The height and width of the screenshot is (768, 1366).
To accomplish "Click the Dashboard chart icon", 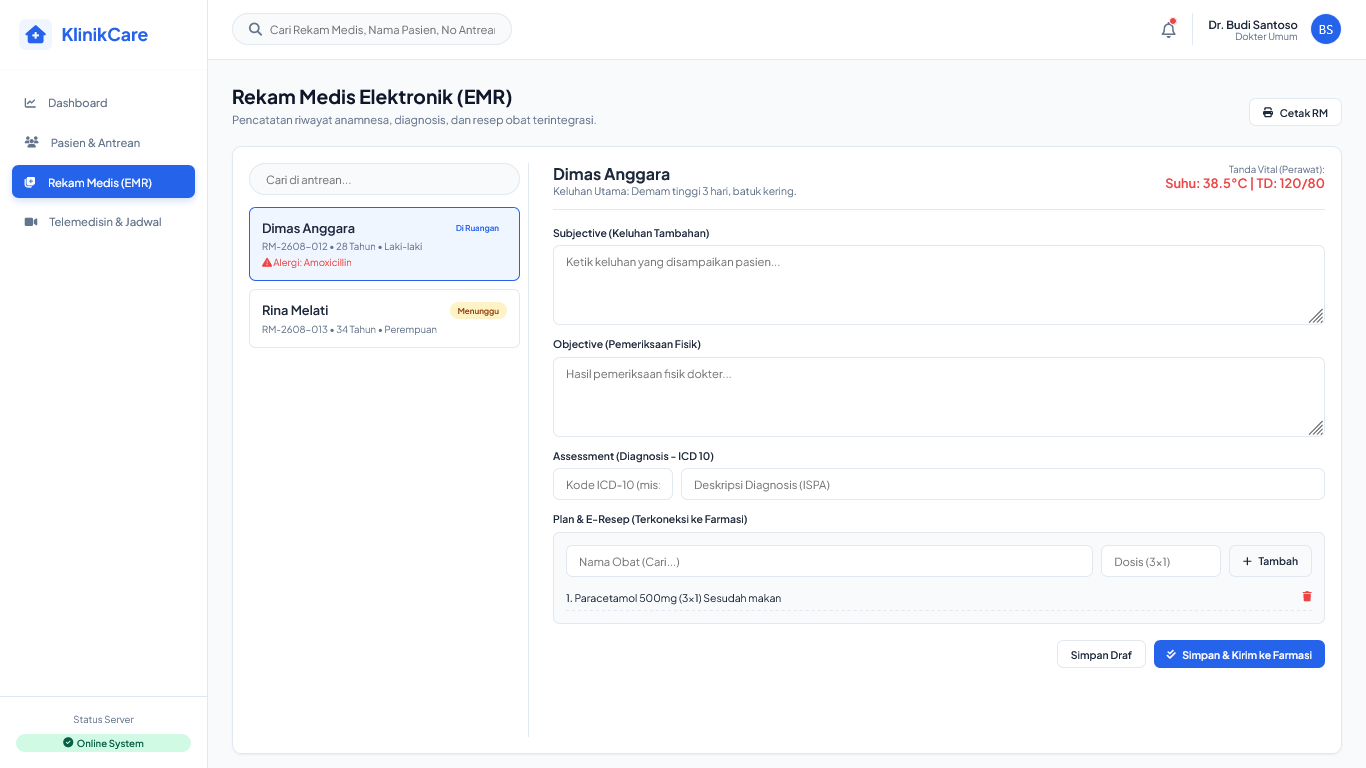I will pyautogui.click(x=30, y=103).
